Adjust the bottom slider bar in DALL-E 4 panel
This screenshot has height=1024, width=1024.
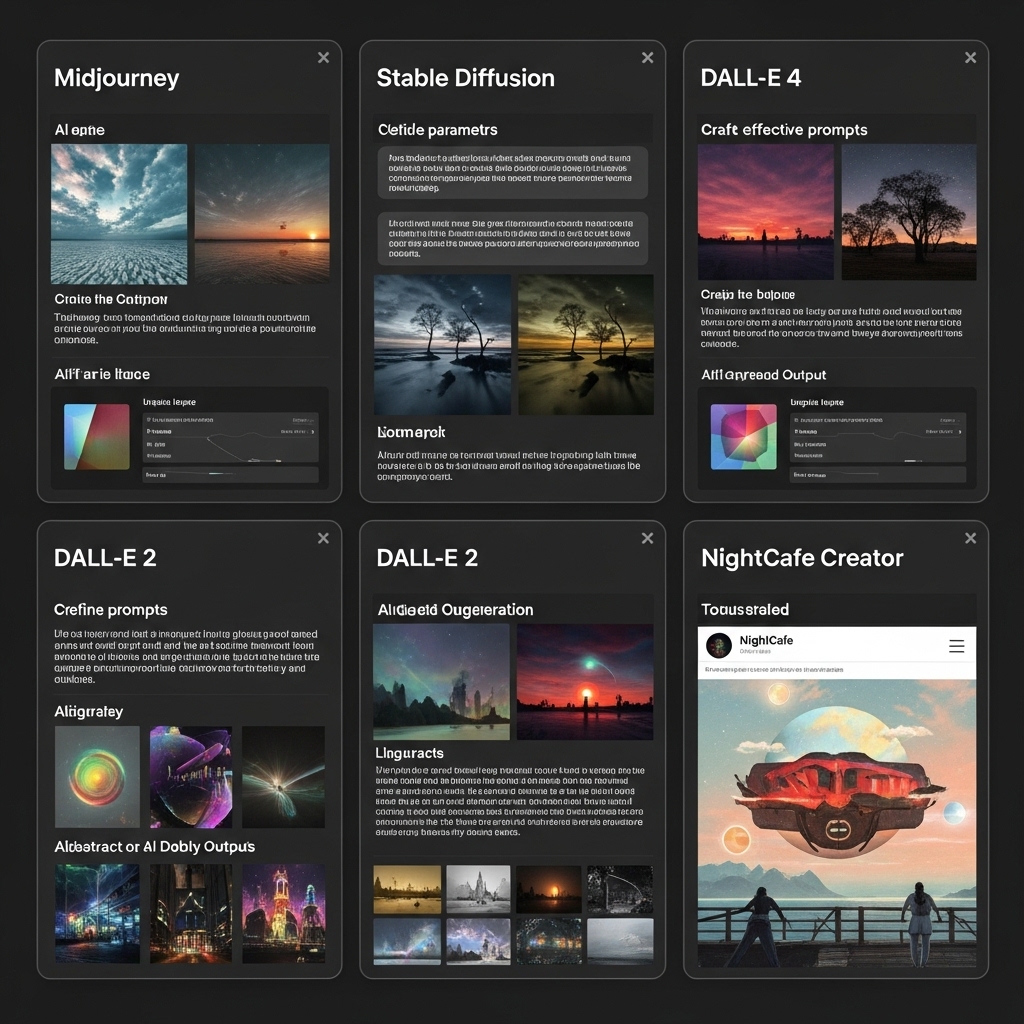[878, 475]
